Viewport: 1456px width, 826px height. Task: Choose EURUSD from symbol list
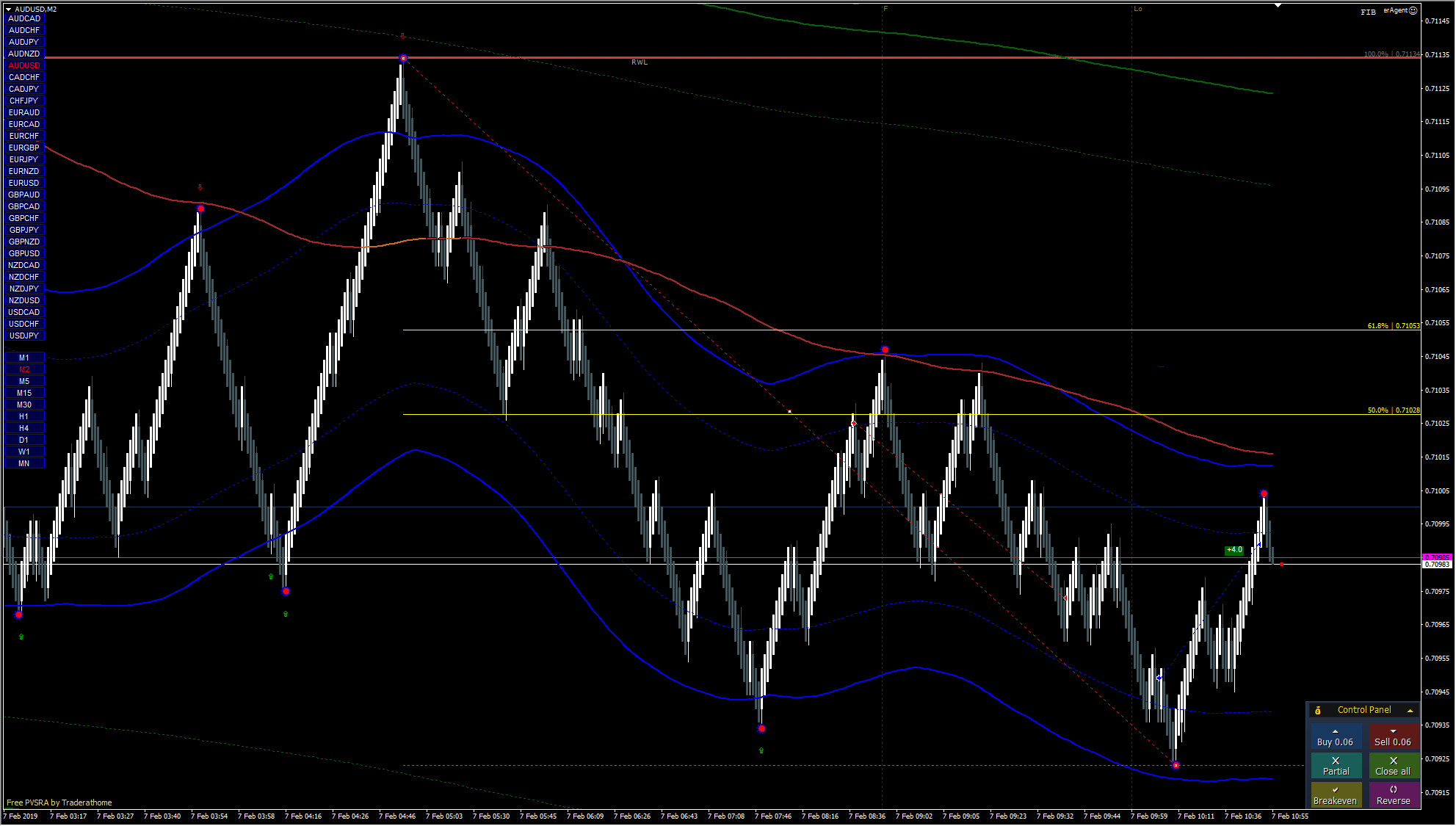point(24,183)
